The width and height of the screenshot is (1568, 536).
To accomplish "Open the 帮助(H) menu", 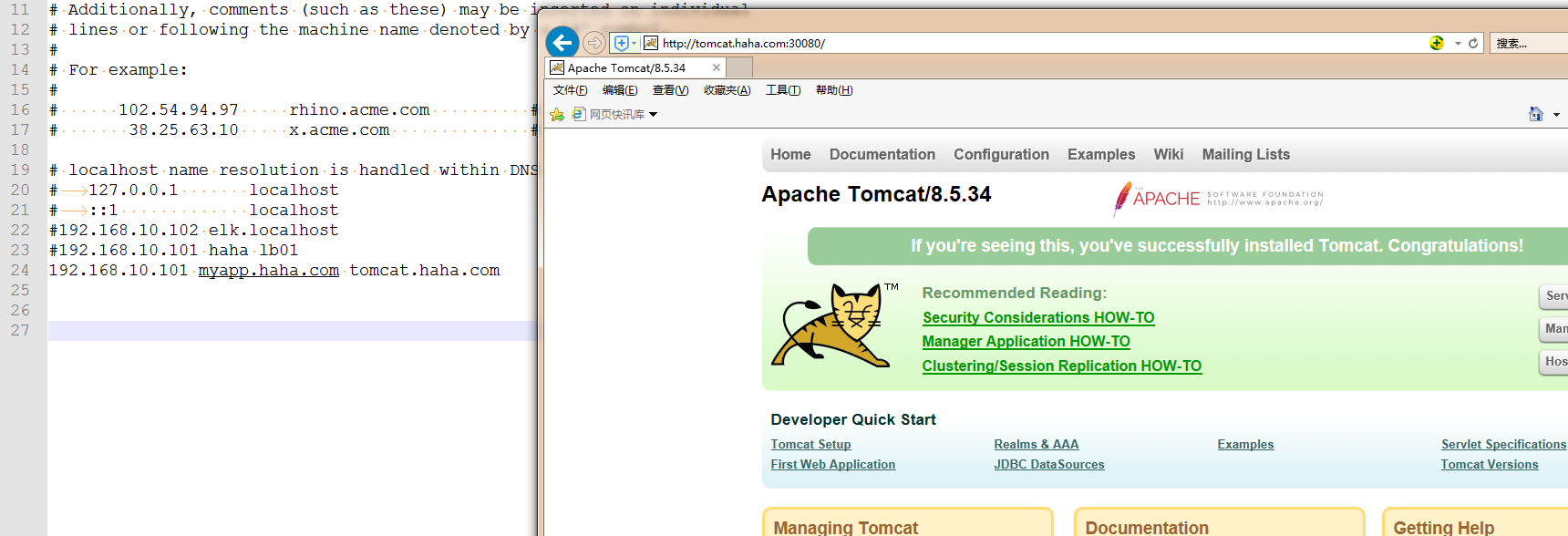I will 834,90.
